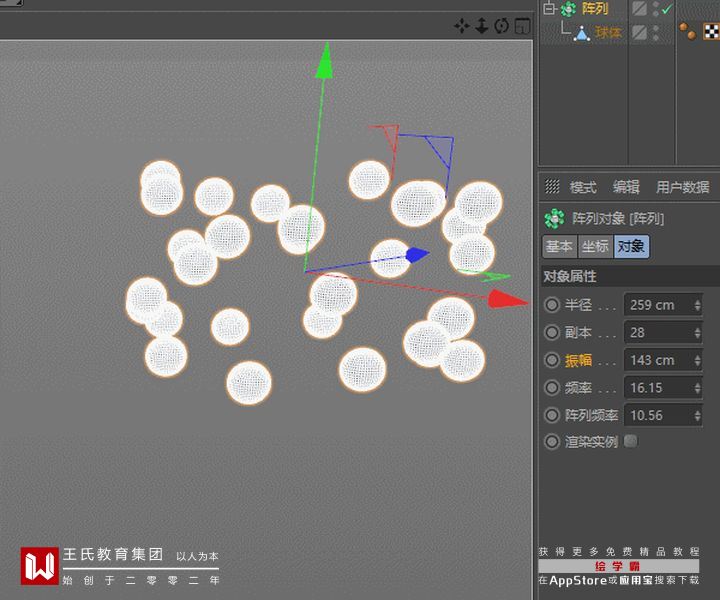This screenshot has width=720, height=600.
Task: Select the checkerboard texture tag
Action: [x=711, y=31]
